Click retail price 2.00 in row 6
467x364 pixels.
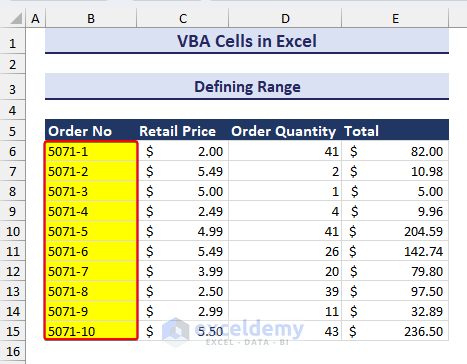[x=183, y=151]
